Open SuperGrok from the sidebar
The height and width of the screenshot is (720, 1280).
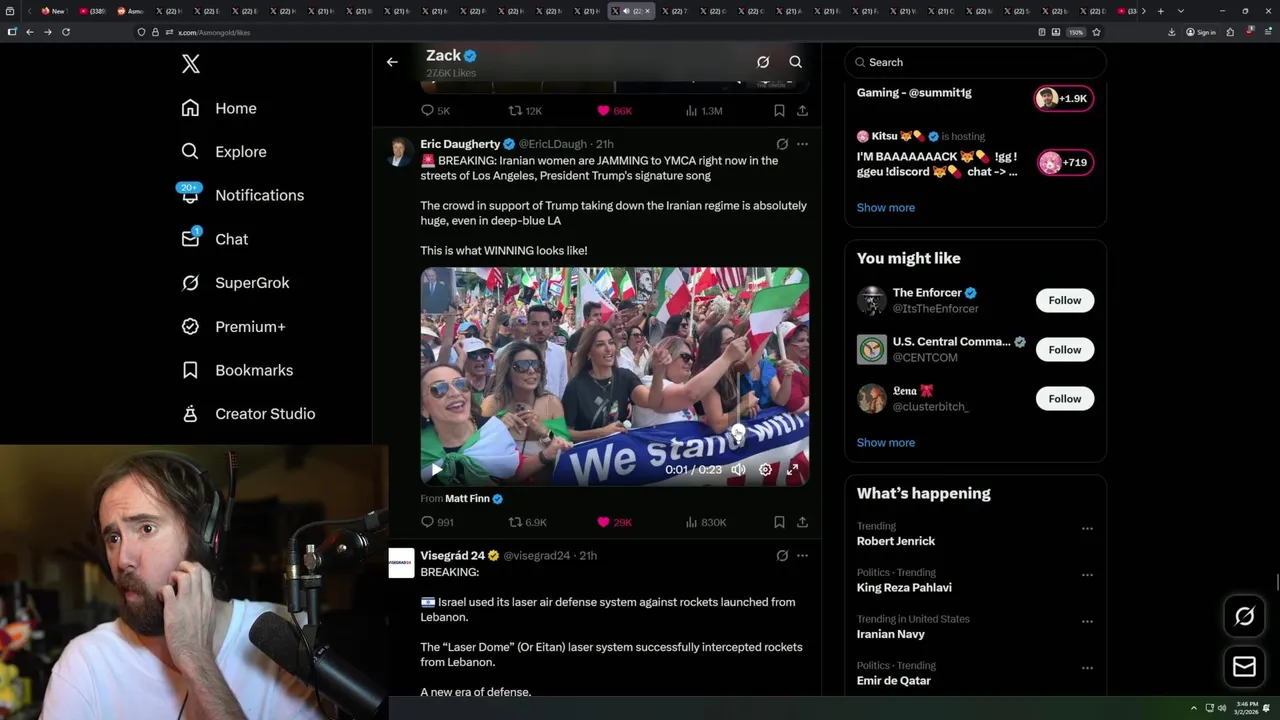point(235,283)
